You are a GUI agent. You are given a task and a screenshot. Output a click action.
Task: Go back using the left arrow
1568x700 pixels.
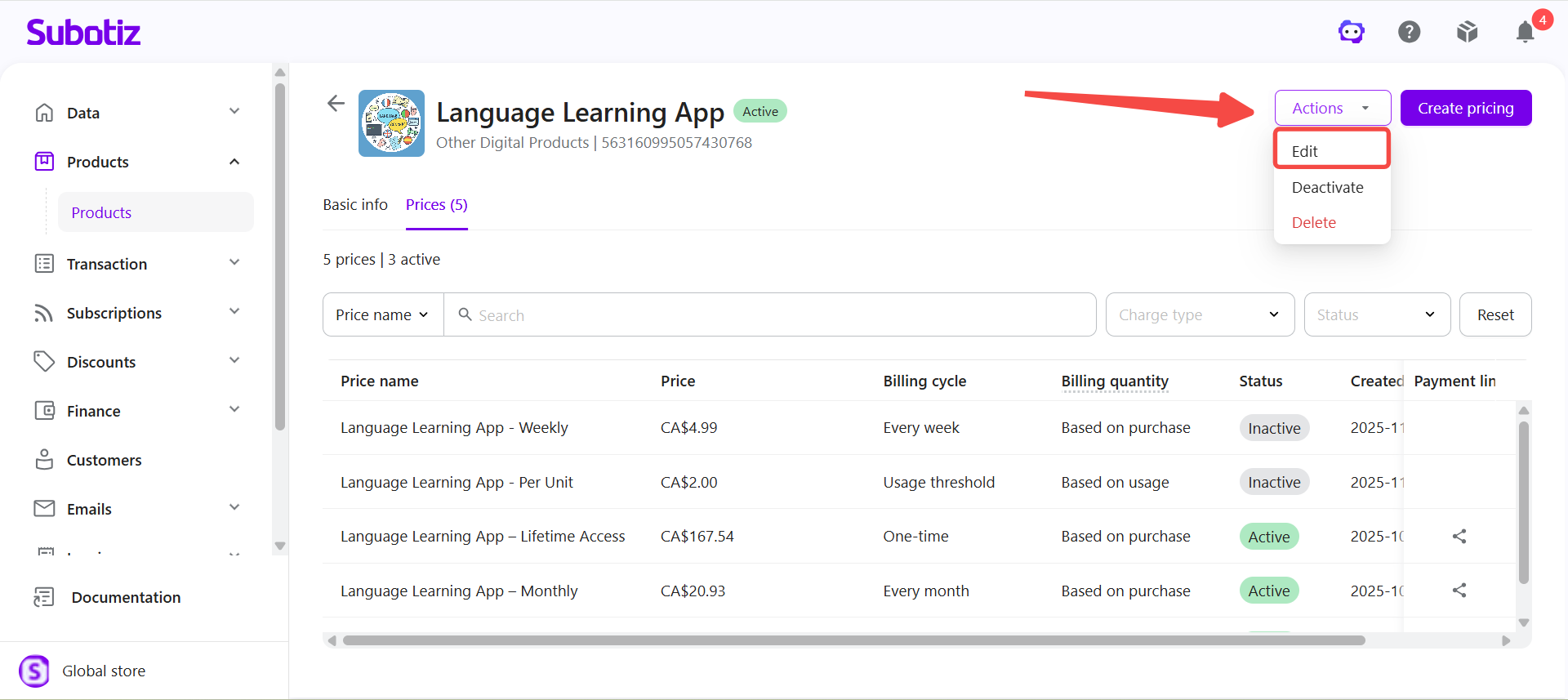[x=336, y=103]
